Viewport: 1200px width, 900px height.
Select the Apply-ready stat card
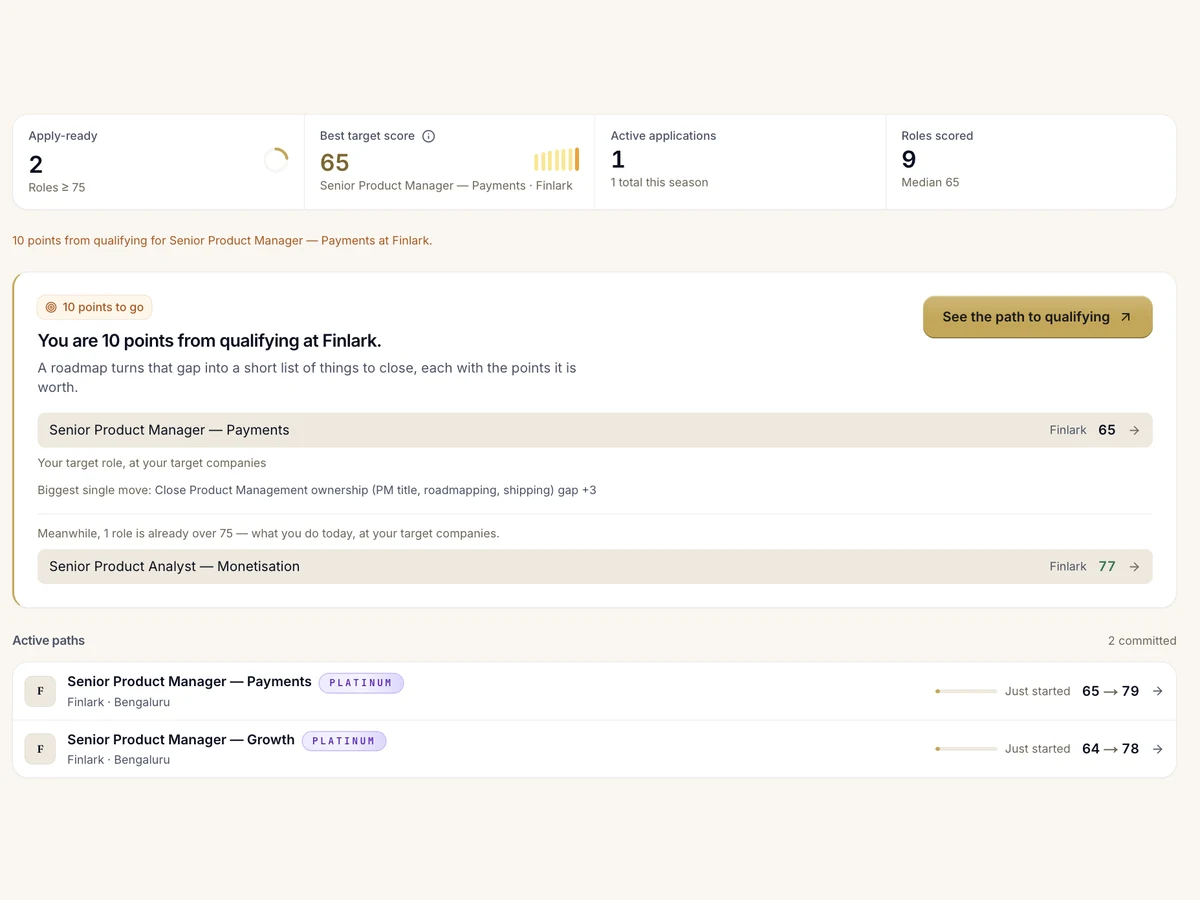pyautogui.click(x=158, y=162)
